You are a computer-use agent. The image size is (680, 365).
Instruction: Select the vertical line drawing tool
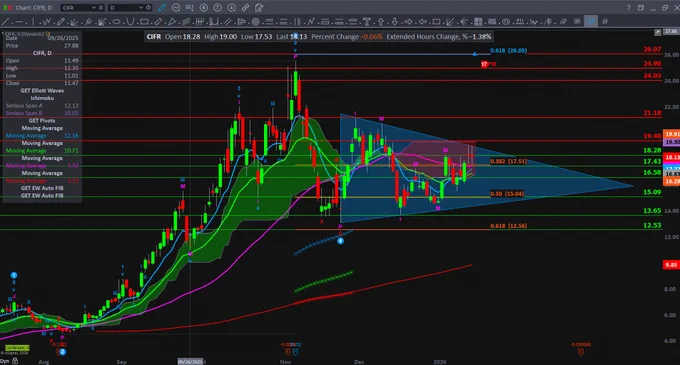[33, 21]
